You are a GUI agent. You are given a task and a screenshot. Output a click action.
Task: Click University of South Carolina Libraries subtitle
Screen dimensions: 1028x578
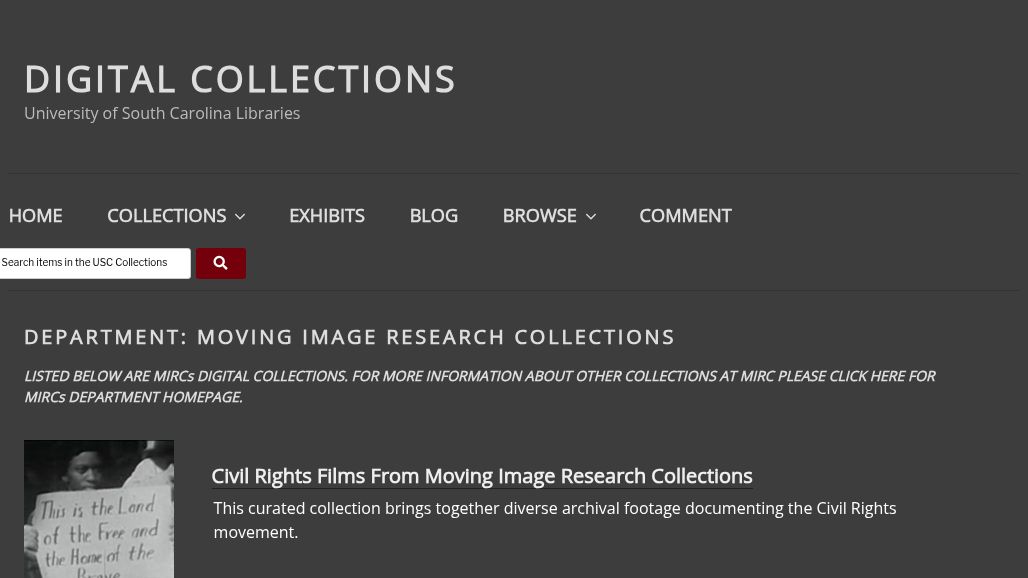point(162,114)
